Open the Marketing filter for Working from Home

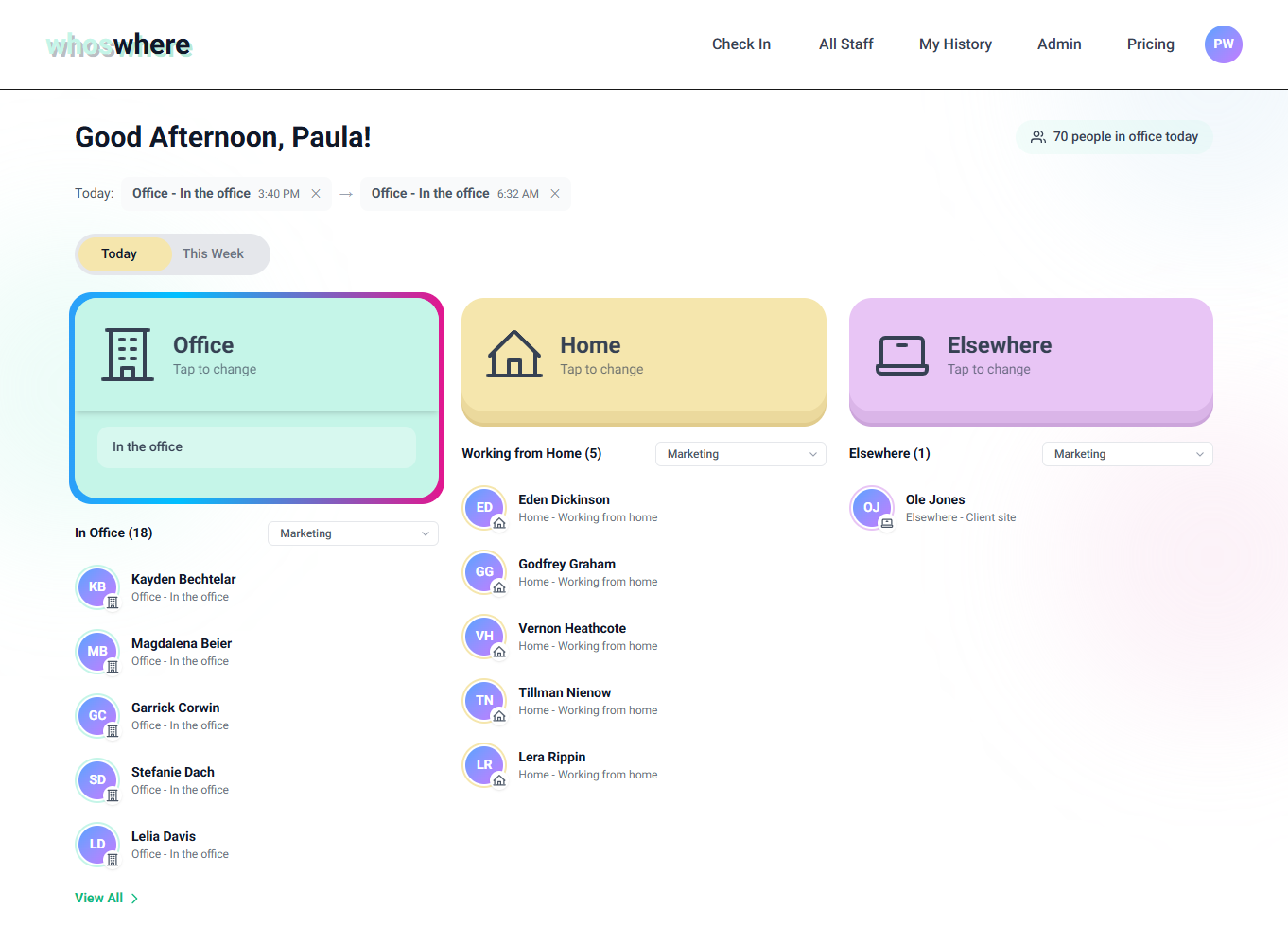pos(740,454)
